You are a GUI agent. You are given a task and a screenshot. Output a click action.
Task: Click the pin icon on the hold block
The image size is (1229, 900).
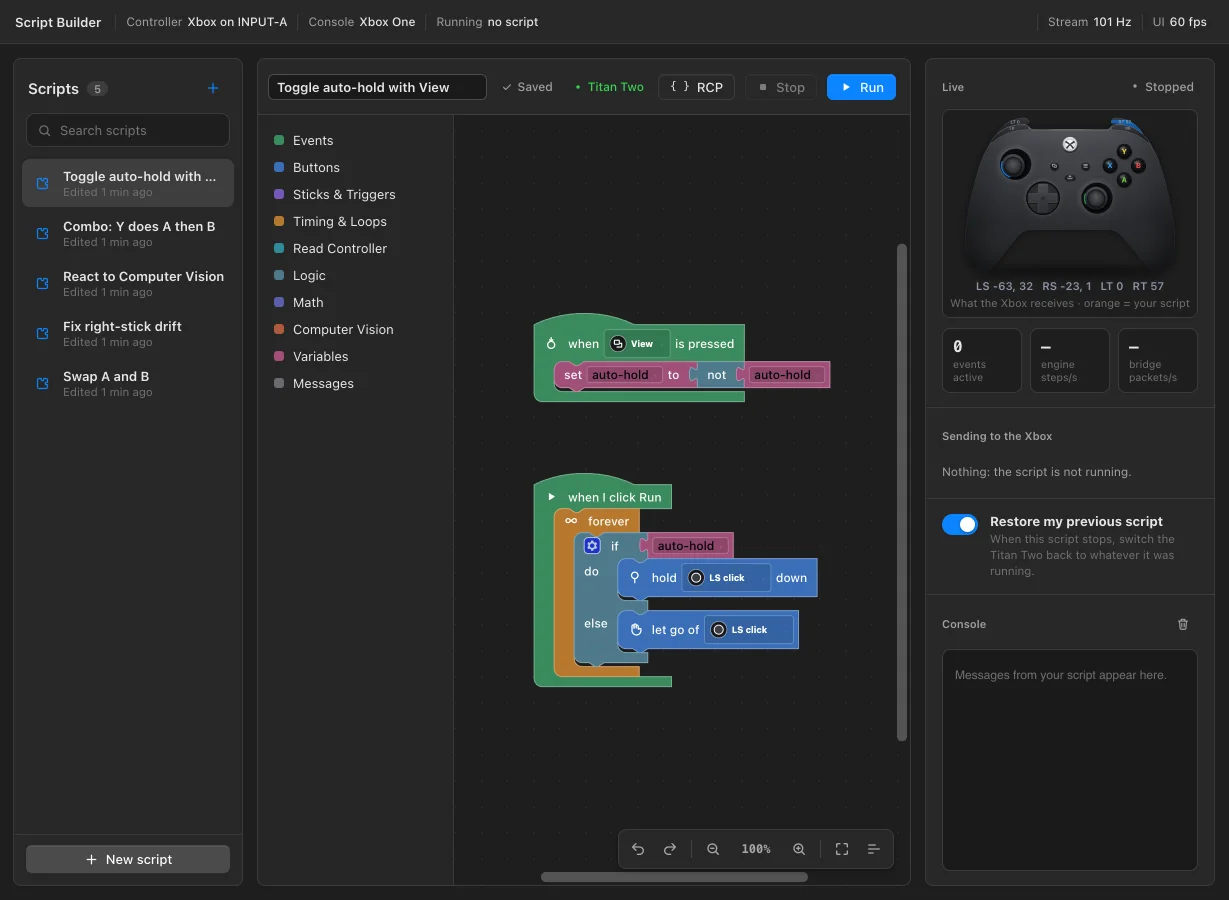634,577
